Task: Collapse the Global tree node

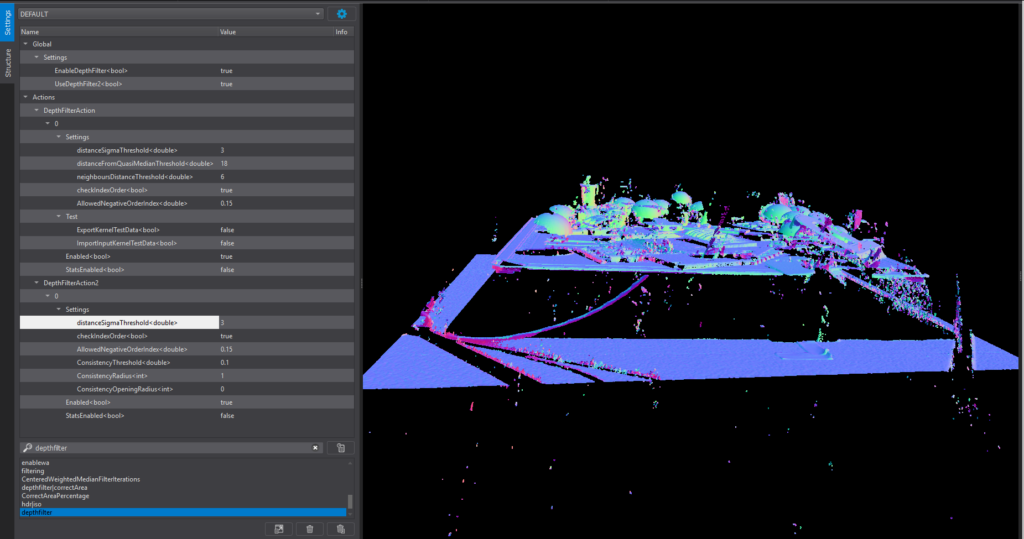Action: [x=25, y=44]
